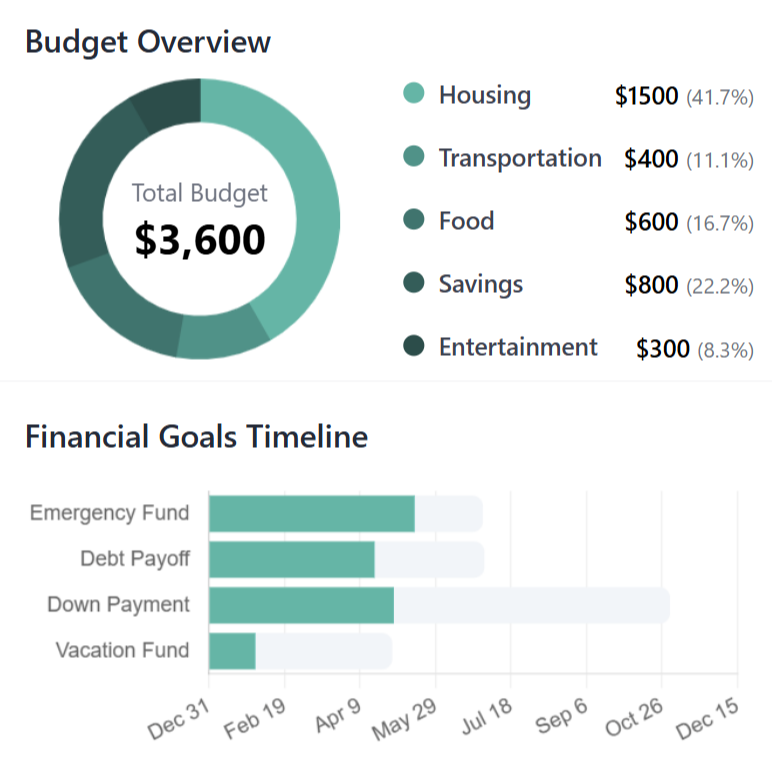Click the Entertainment legend color dot
The image size is (772, 763).
pyautogui.click(x=414, y=347)
